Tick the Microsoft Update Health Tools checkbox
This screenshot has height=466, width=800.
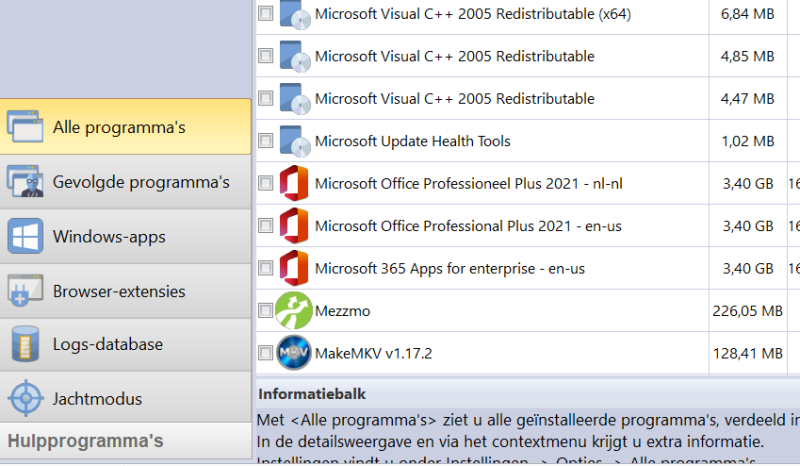(265, 141)
